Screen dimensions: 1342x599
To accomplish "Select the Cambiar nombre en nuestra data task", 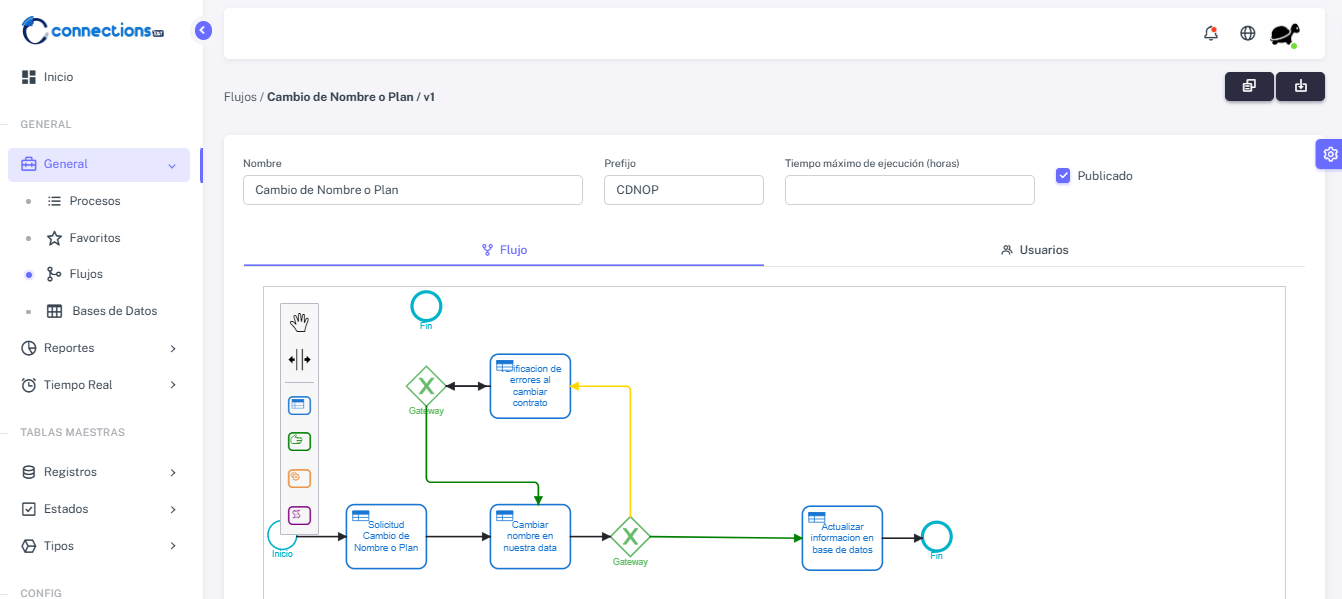I will [530, 536].
